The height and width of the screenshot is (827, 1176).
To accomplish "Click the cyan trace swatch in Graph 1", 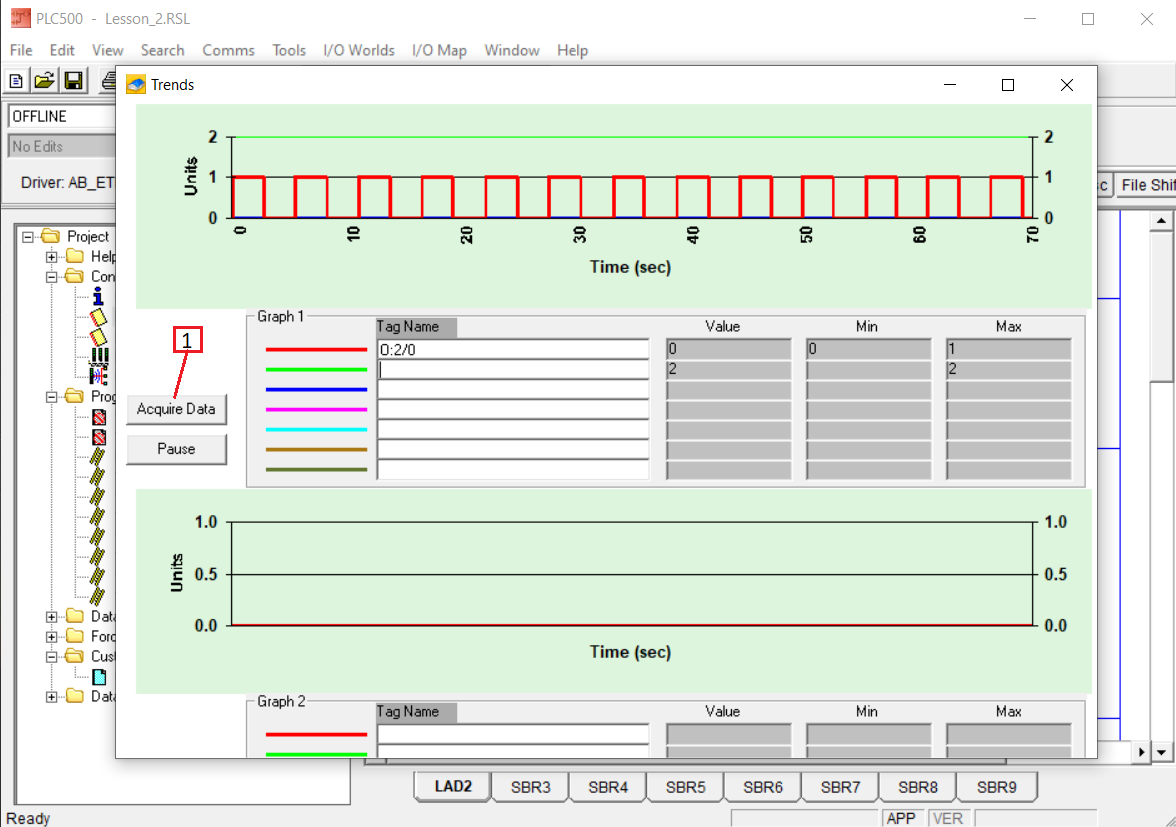I will pyautogui.click(x=316, y=430).
